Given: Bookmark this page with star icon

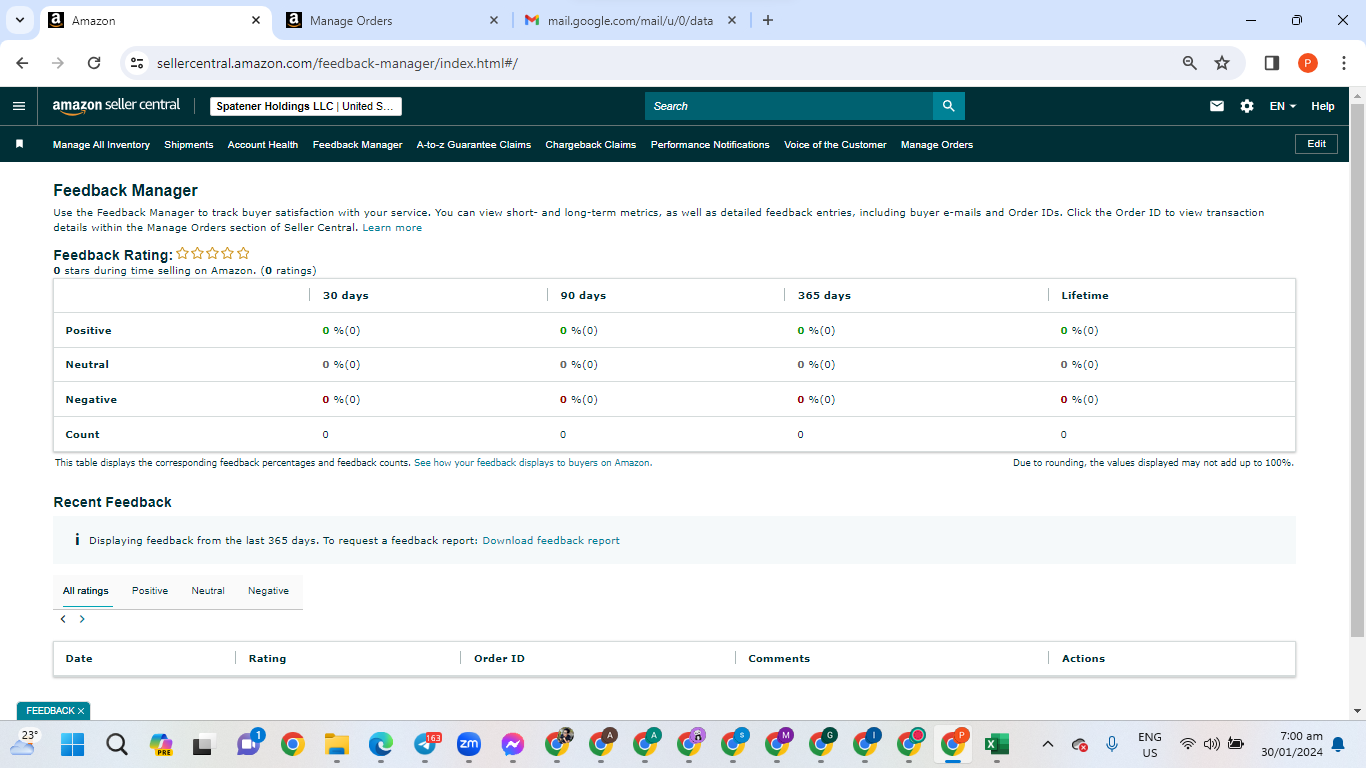Looking at the screenshot, I should [1222, 63].
